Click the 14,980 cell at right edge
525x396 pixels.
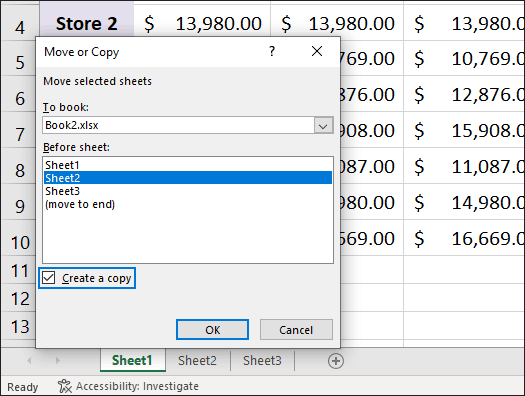pos(464,202)
